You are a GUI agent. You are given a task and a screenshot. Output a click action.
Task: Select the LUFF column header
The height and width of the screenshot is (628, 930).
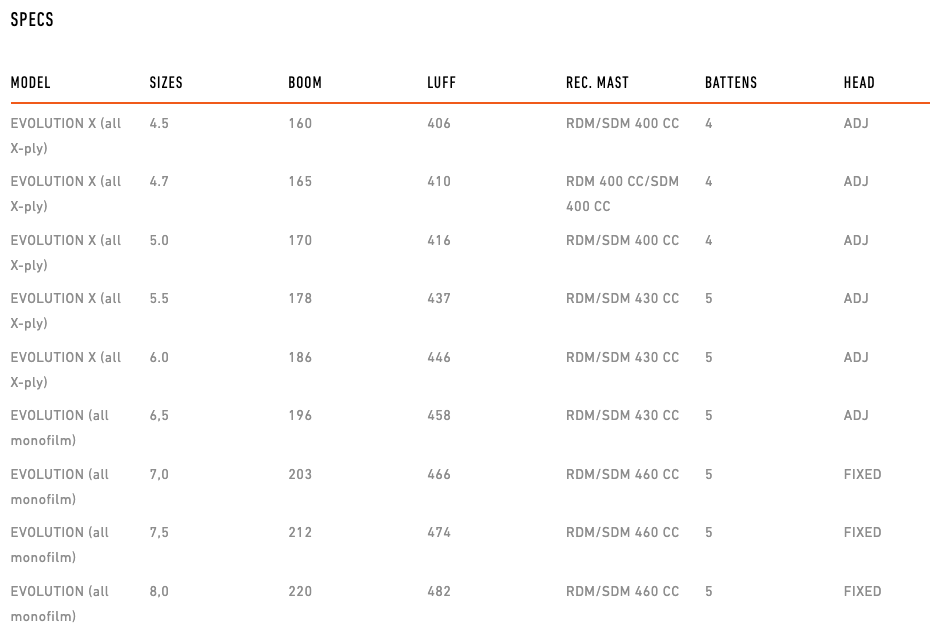441,82
